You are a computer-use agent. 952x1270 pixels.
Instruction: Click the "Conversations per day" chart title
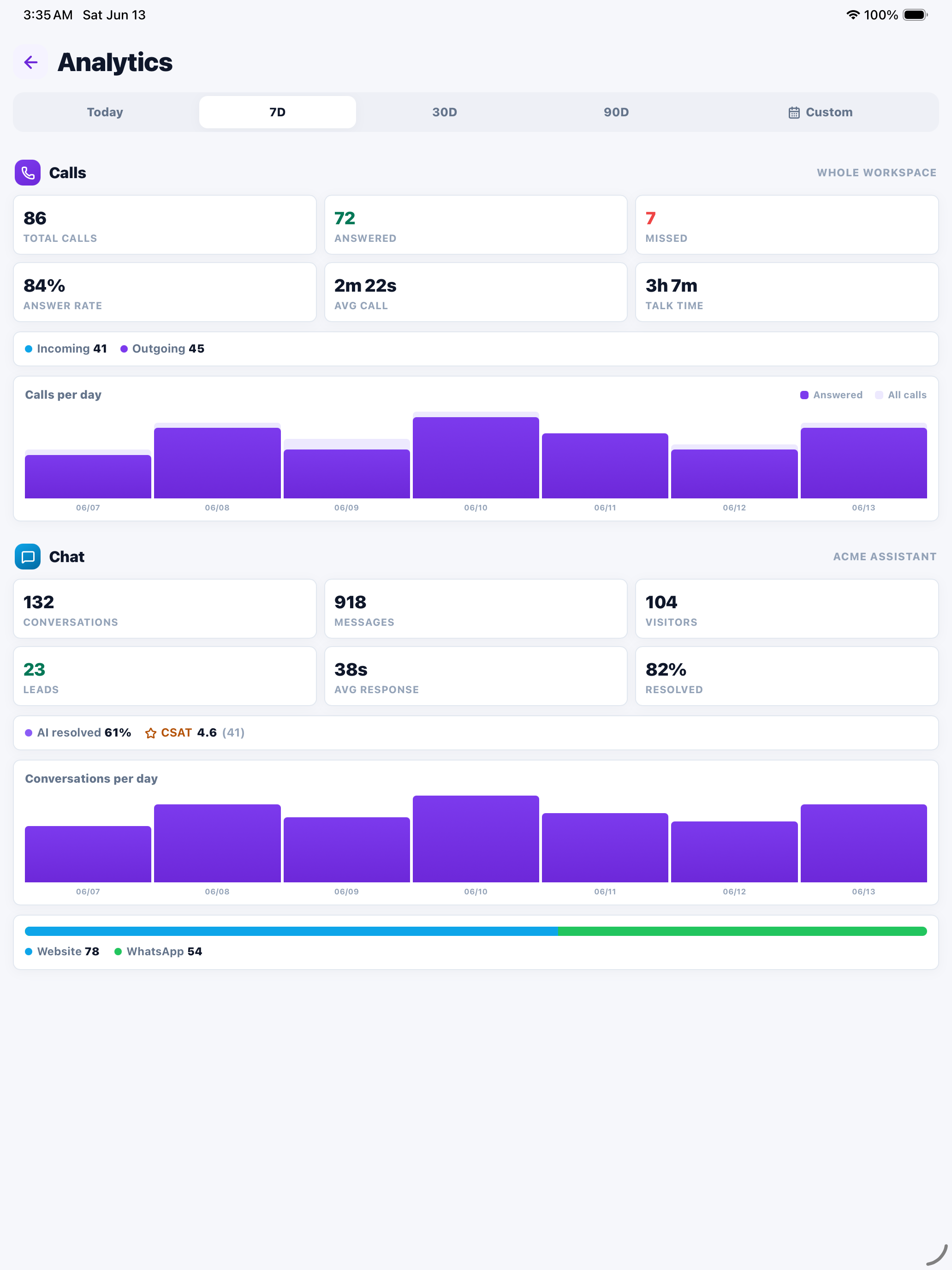[x=91, y=779]
